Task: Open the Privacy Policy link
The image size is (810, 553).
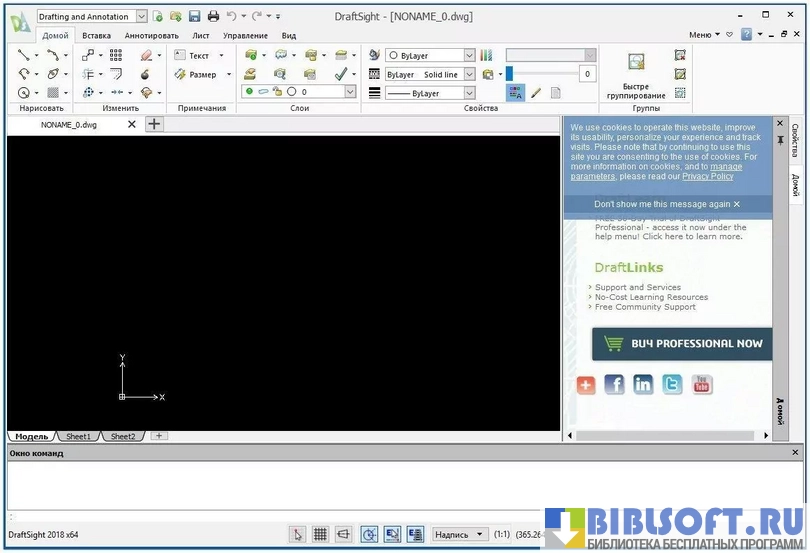Action: point(707,176)
